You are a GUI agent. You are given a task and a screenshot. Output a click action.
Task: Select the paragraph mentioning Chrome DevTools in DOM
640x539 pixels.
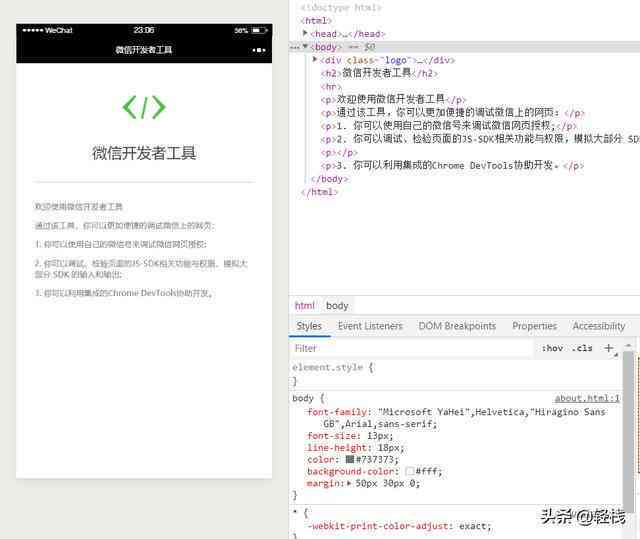452,165
